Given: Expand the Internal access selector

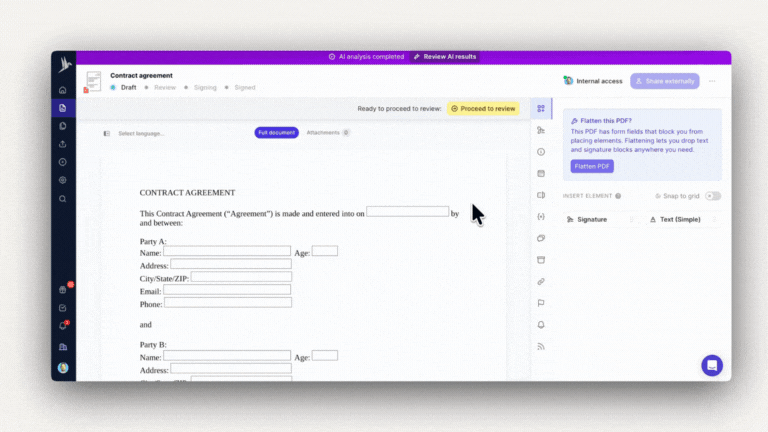Looking at the screenshot, I should tap(592, 81).
